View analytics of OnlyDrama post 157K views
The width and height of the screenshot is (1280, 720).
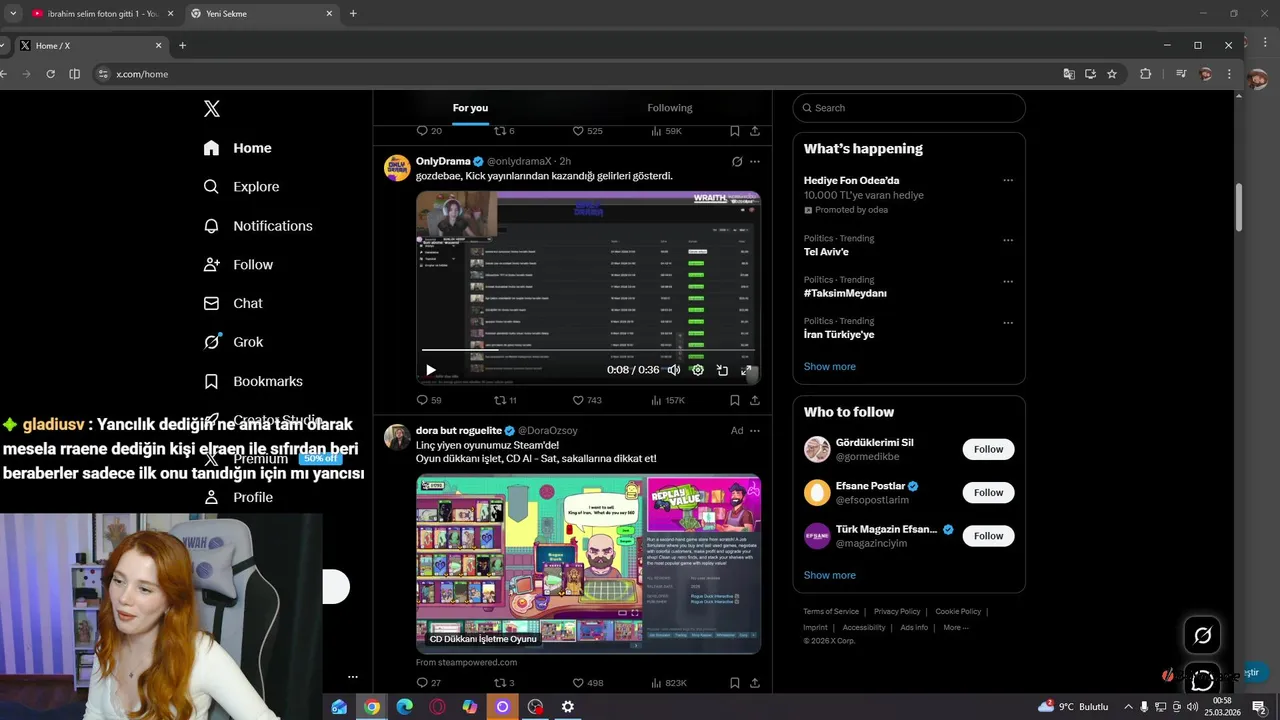pyautogui.click(x=667, y=400)
